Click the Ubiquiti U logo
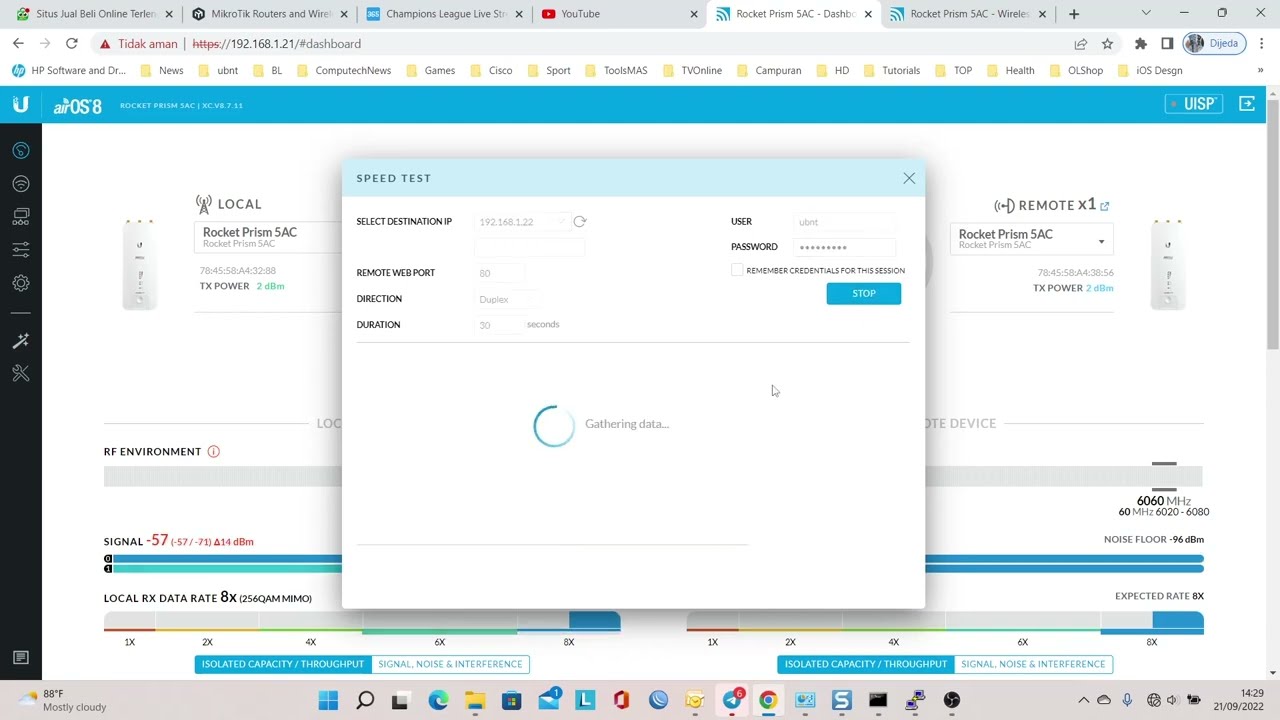Viewport: 1280px width, 720px height. 20,104
